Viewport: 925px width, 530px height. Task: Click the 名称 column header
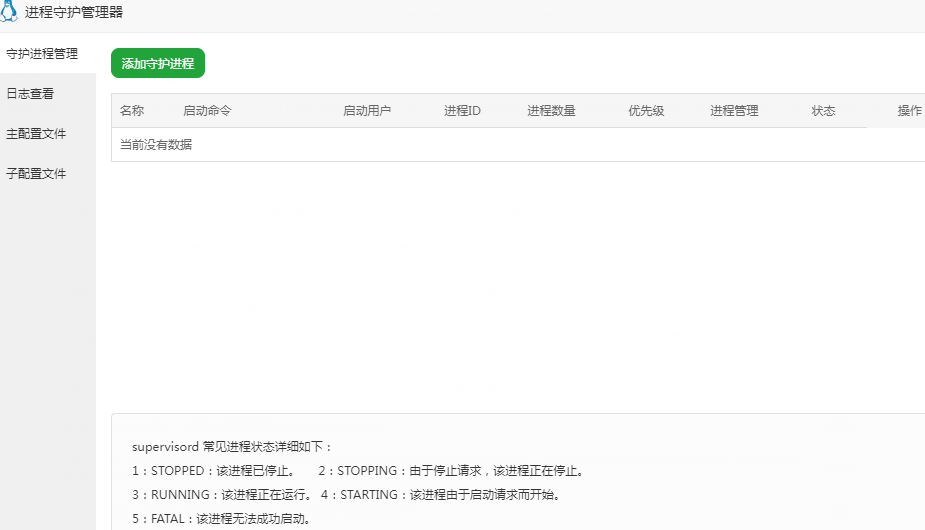pyautogui.click(x=132, y=110)
